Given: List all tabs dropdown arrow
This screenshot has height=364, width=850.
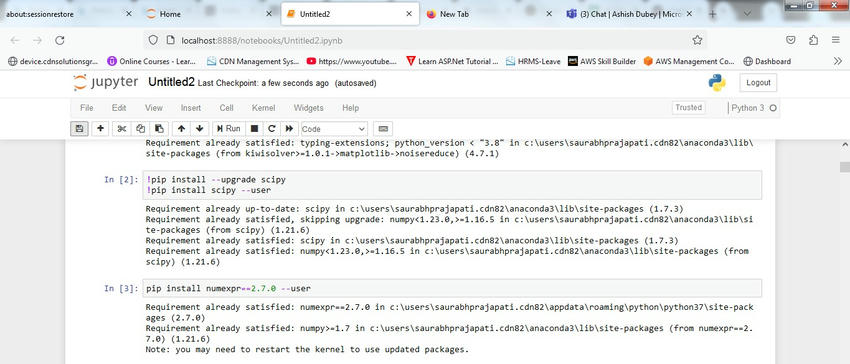Looking at the screenshot, I should point(747,14).
